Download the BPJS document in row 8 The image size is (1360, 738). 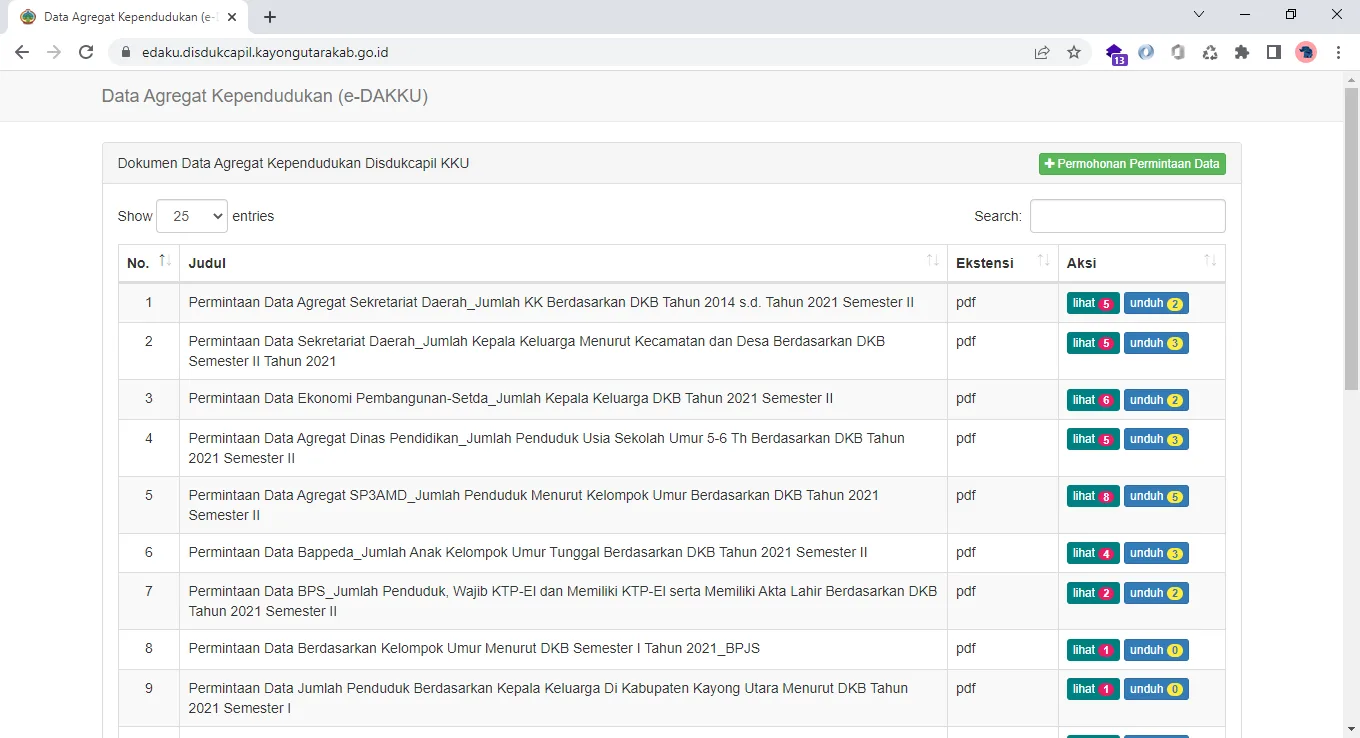[x=1156, y=650]
